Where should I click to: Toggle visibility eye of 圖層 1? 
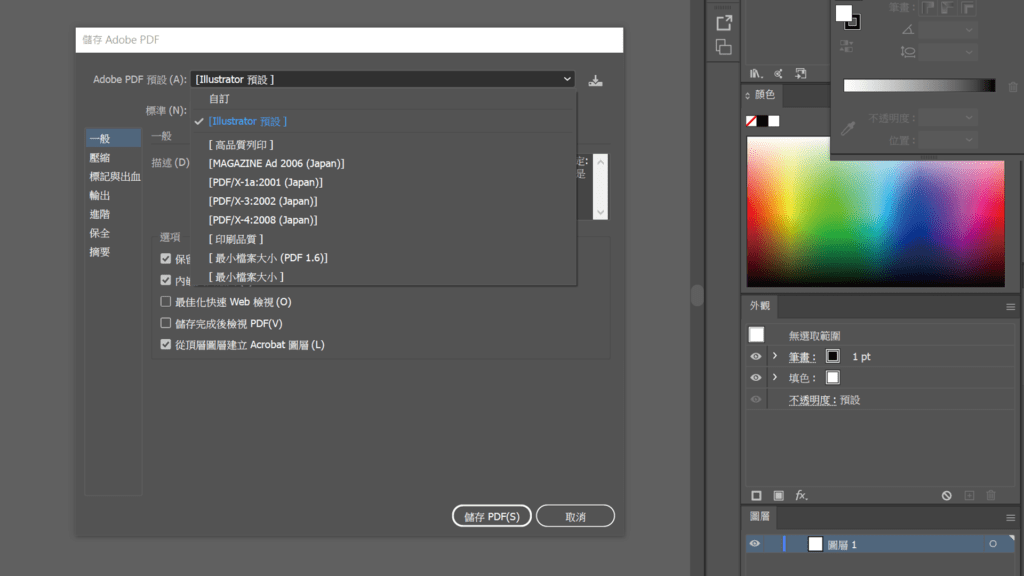click(x=755, y=544)
